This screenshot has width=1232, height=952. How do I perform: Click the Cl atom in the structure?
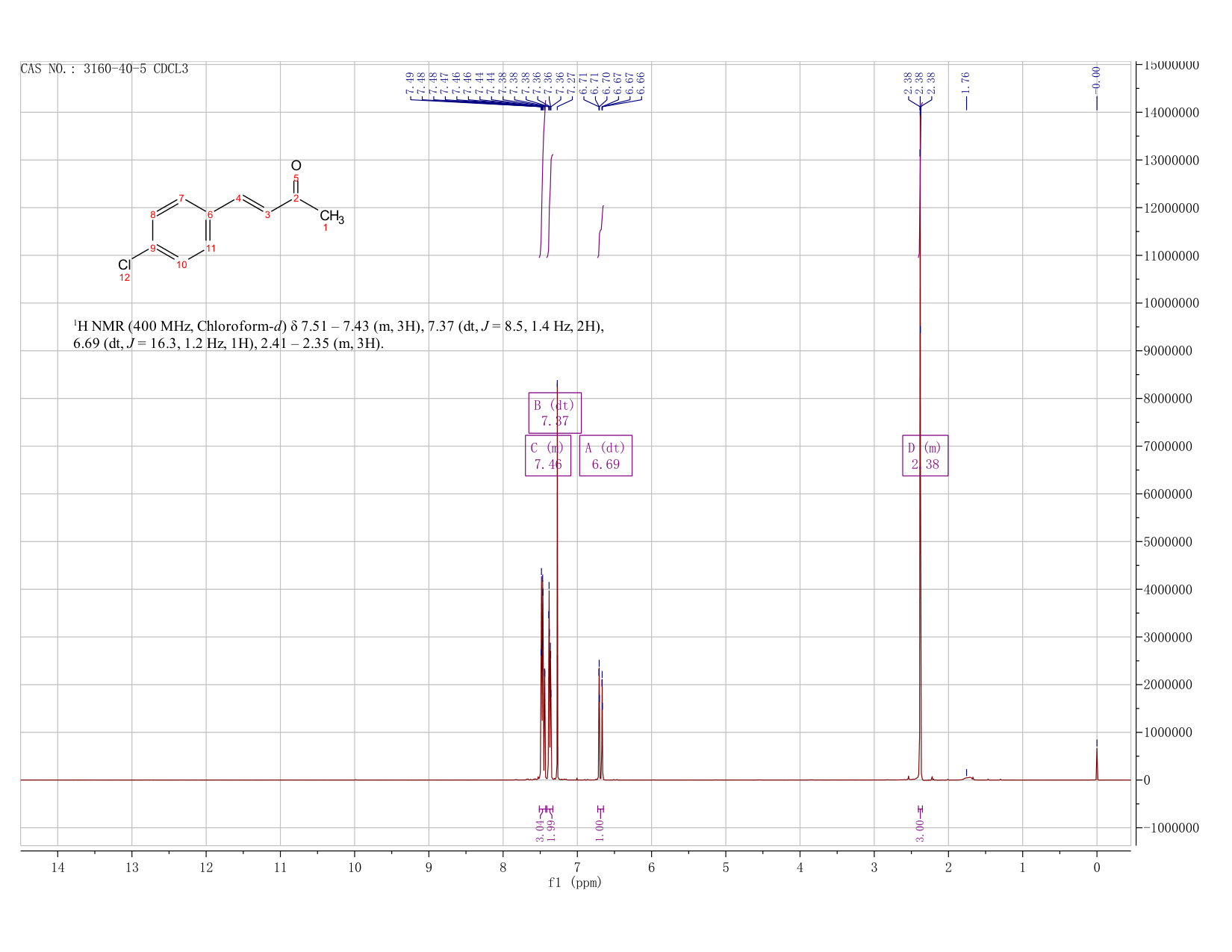125,265
